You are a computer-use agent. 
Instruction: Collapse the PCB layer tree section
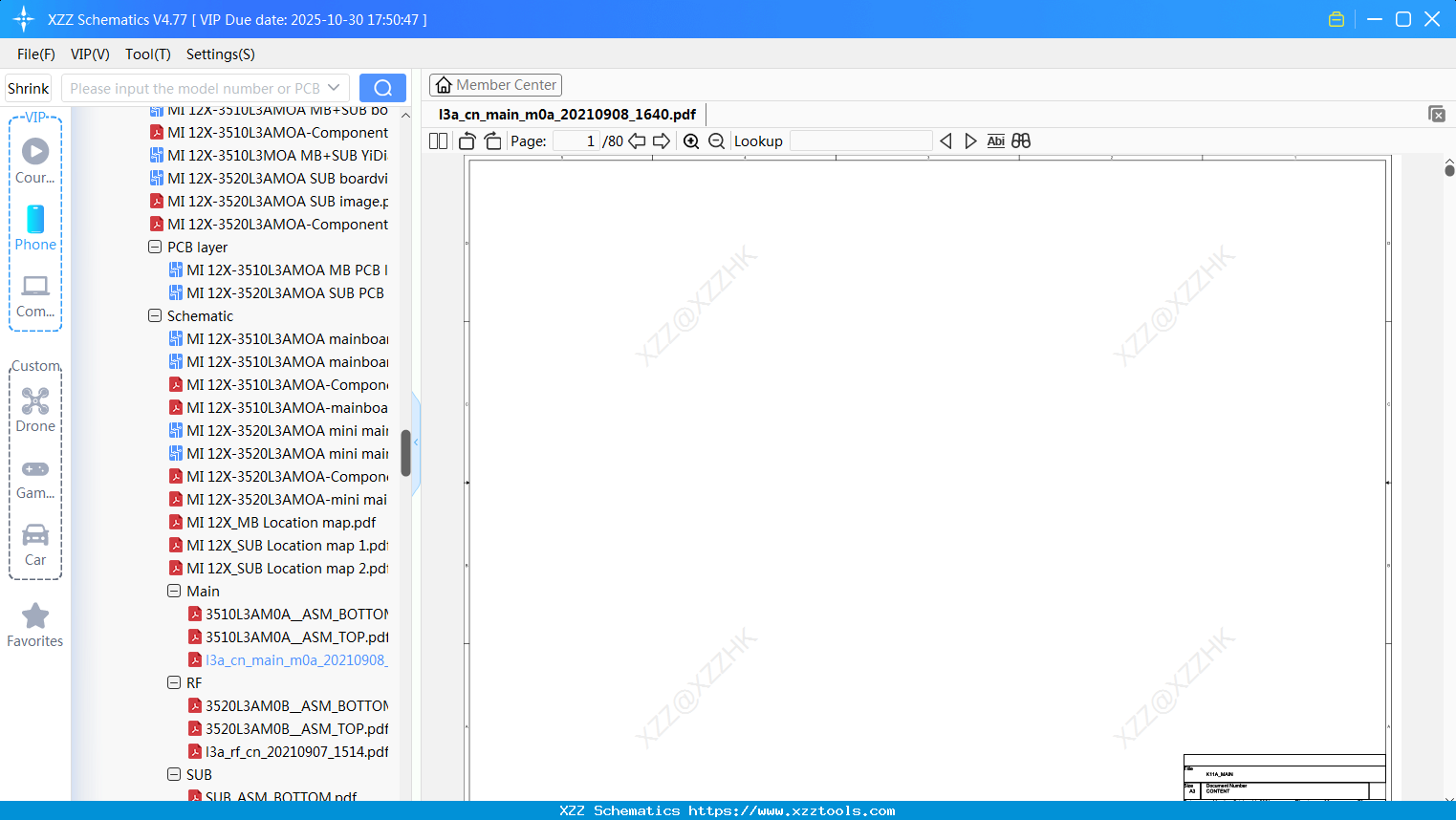coord(155,247)
